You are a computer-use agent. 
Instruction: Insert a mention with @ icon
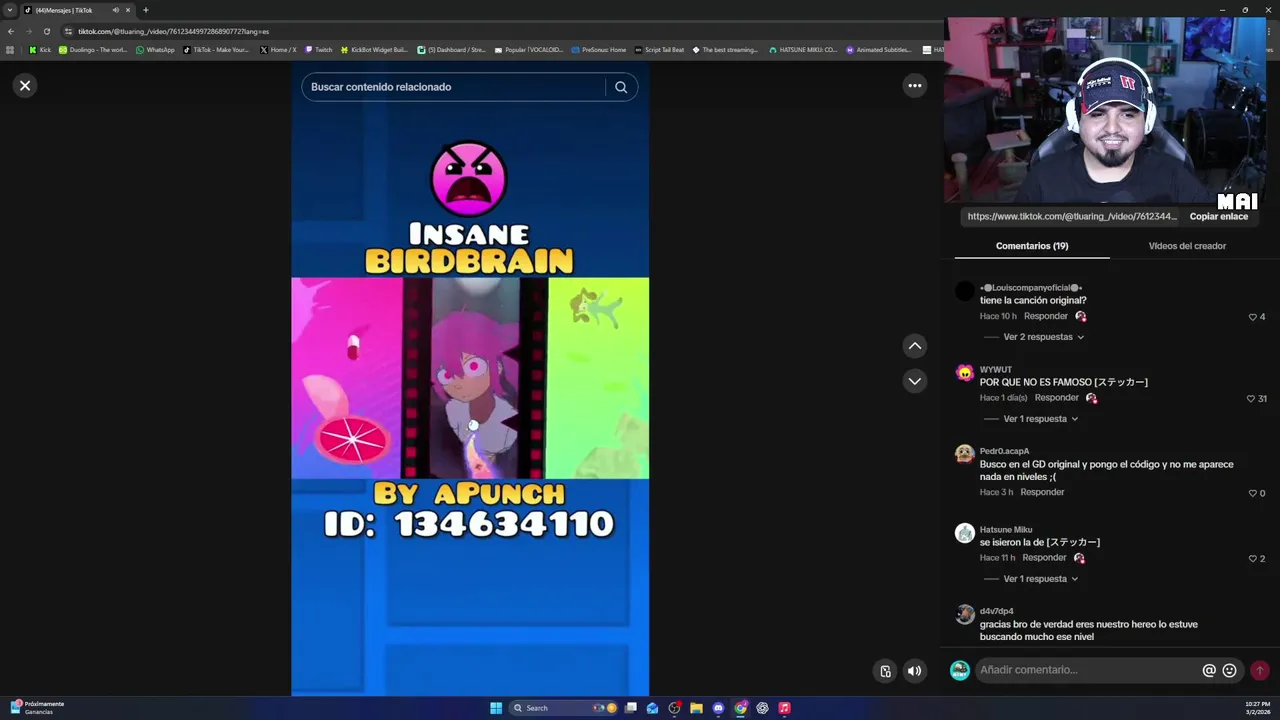(1209, 670)
